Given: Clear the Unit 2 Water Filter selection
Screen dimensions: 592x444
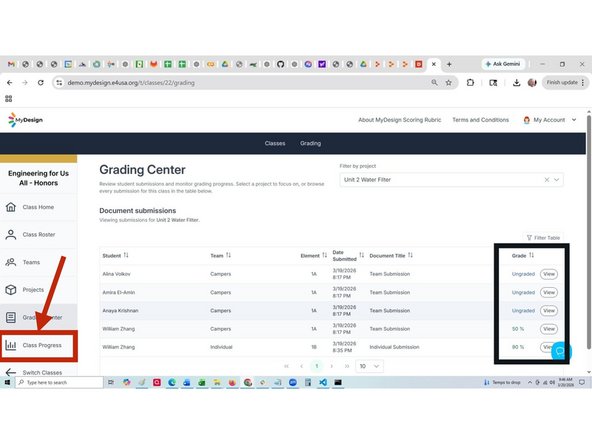Looking at the screenshot, I should tap(546, 180).
